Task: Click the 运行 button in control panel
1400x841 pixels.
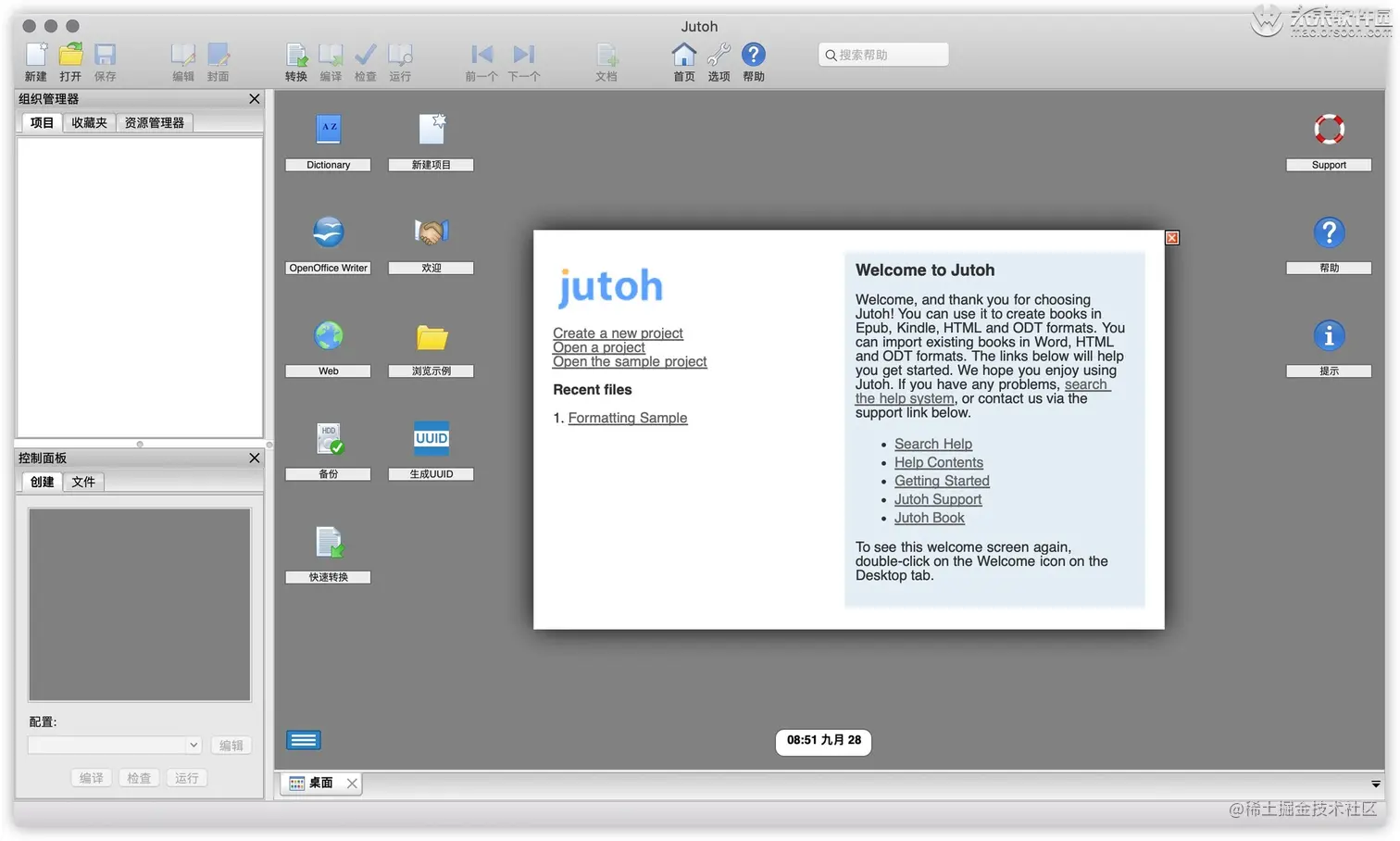Action: tap(186, 778)
